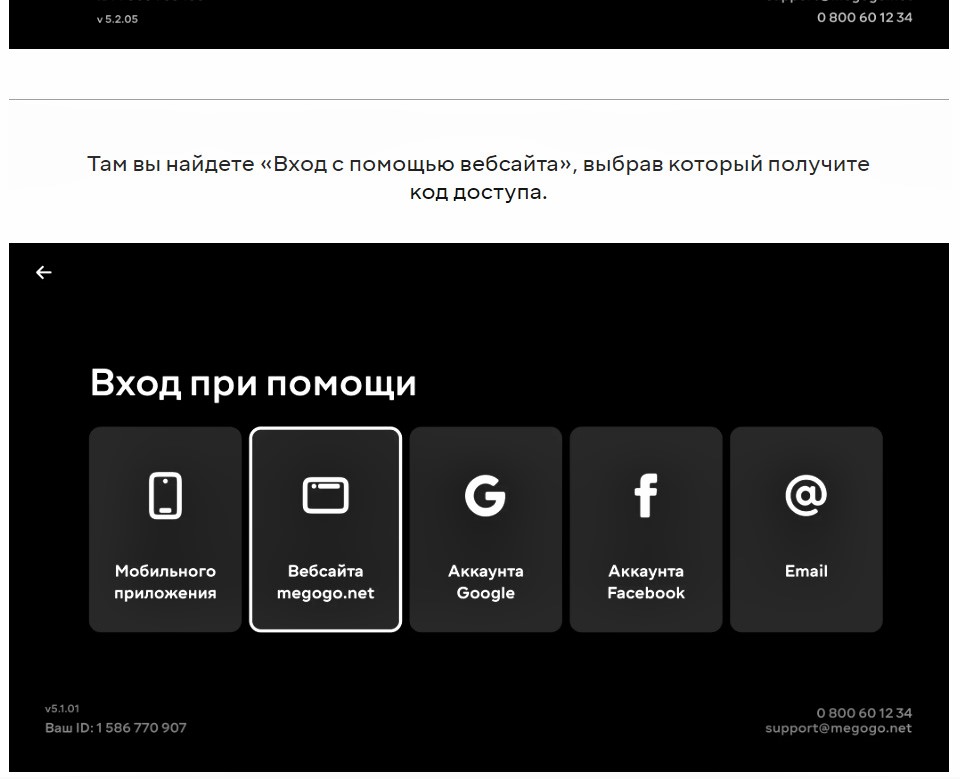Click the 'Вебсайта megogo.net' label

[326, 582]
